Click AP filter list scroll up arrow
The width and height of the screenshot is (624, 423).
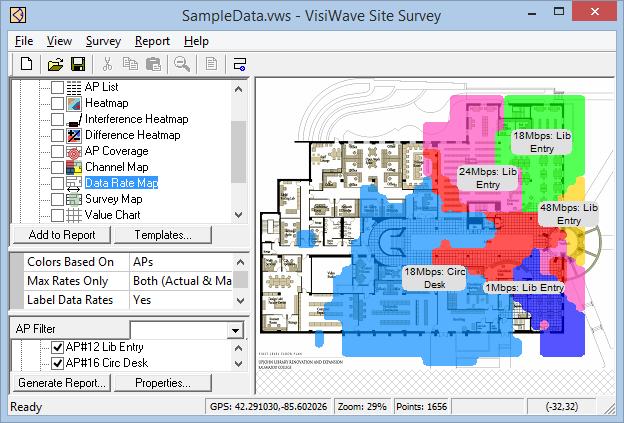pos(239,348)
